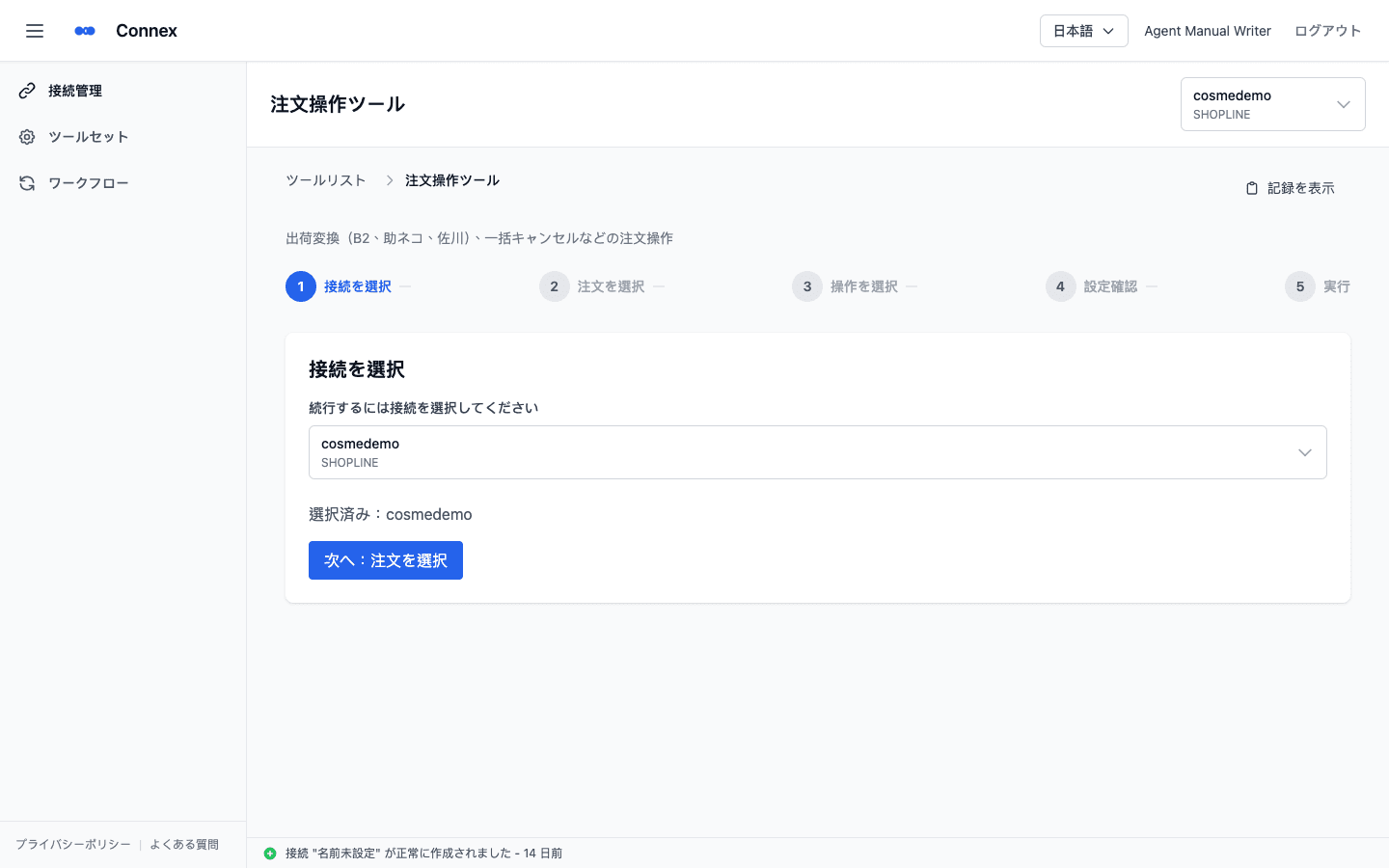
Task: Expand the cosmedemo SHOPLINE selector in header
Action: [x=1272, y=104]
